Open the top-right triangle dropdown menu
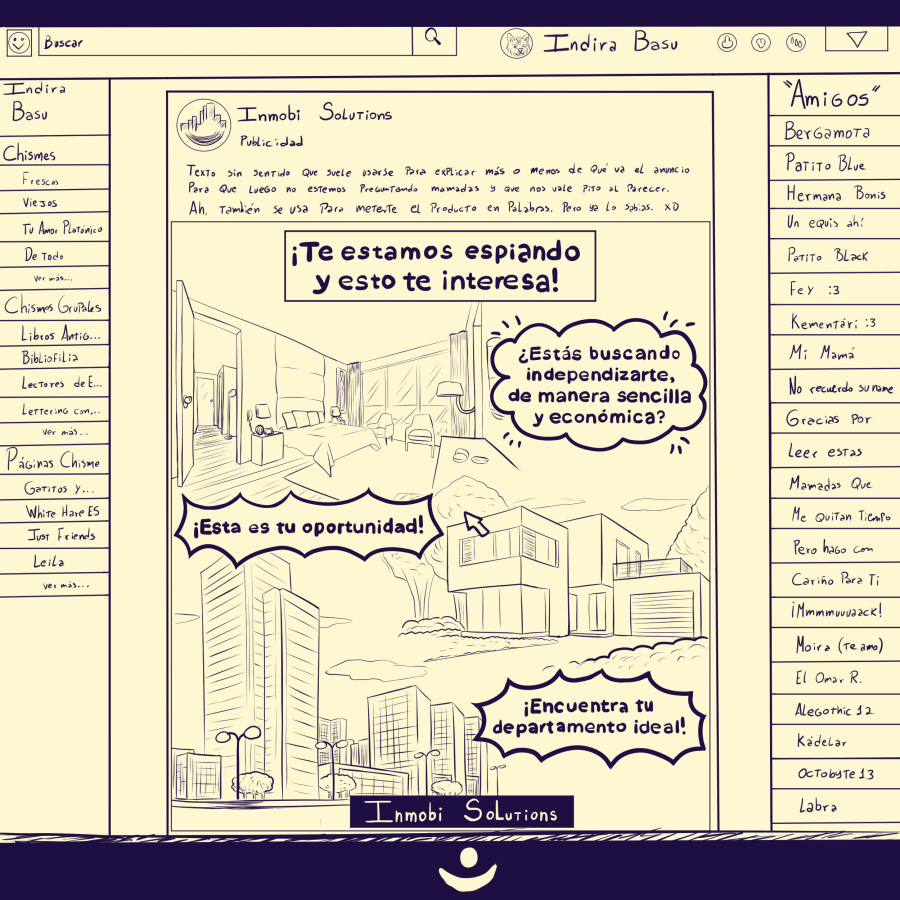Viewport: 900px width, 900px height. pyautogui.click(x=856, y=39)
